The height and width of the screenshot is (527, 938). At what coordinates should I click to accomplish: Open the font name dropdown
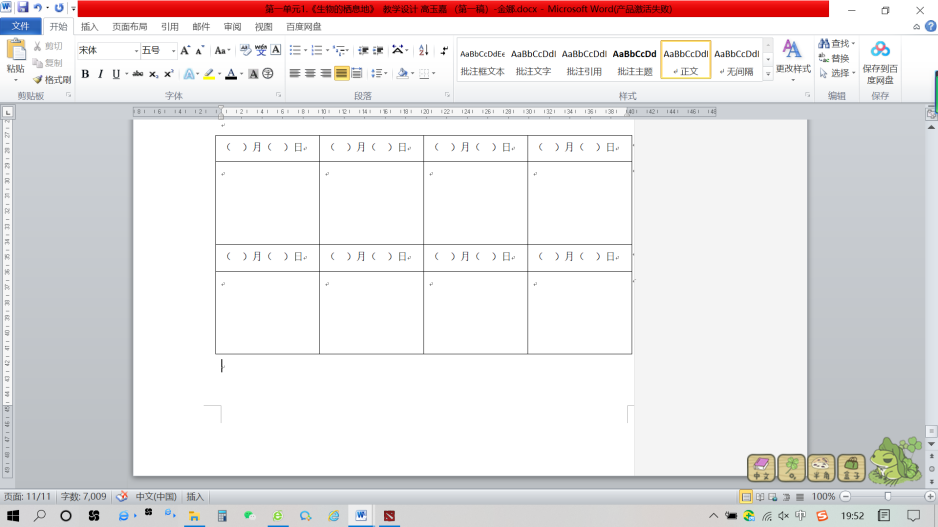tap(136, 51)
